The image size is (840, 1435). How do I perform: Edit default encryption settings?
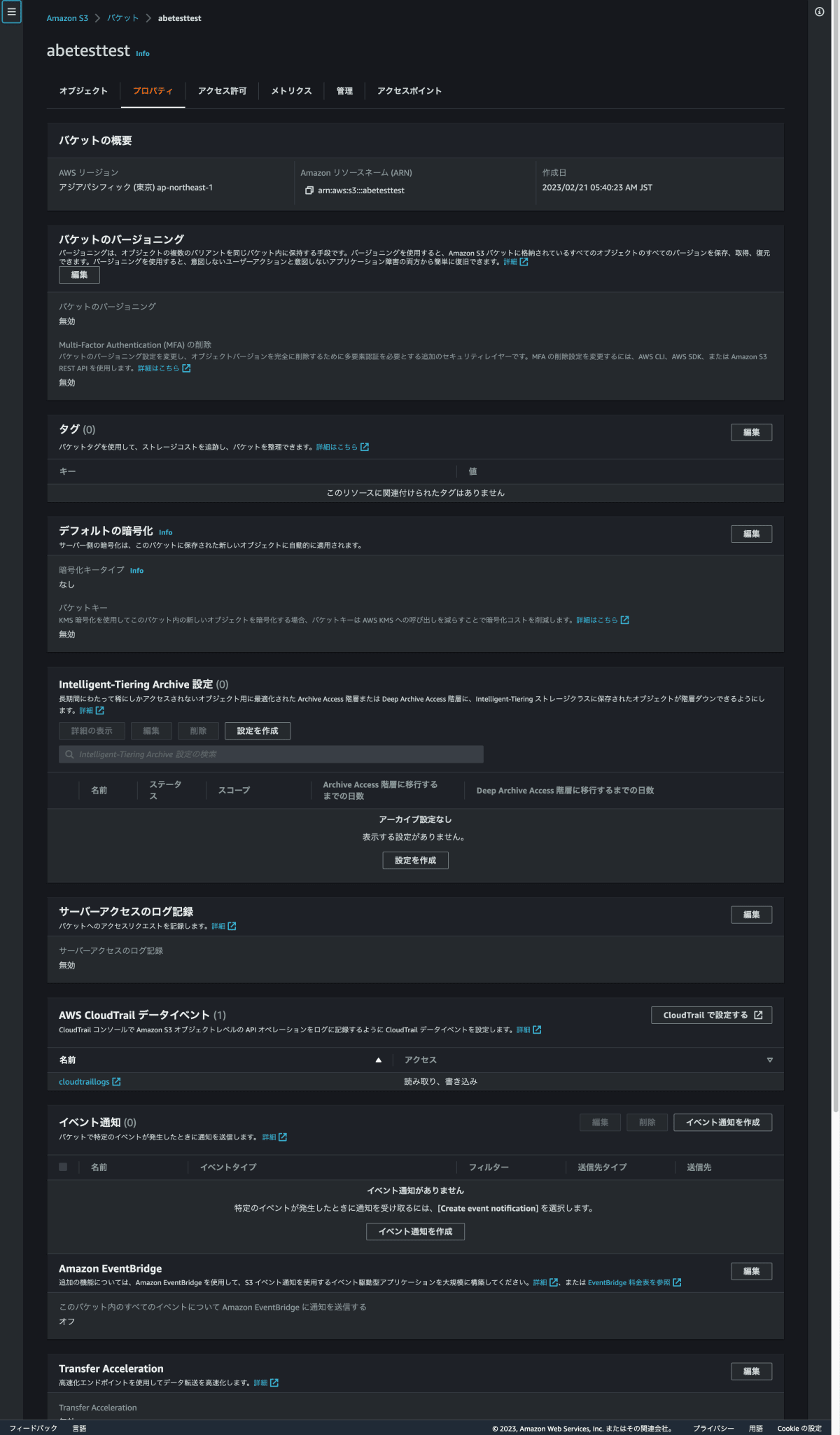752,534
